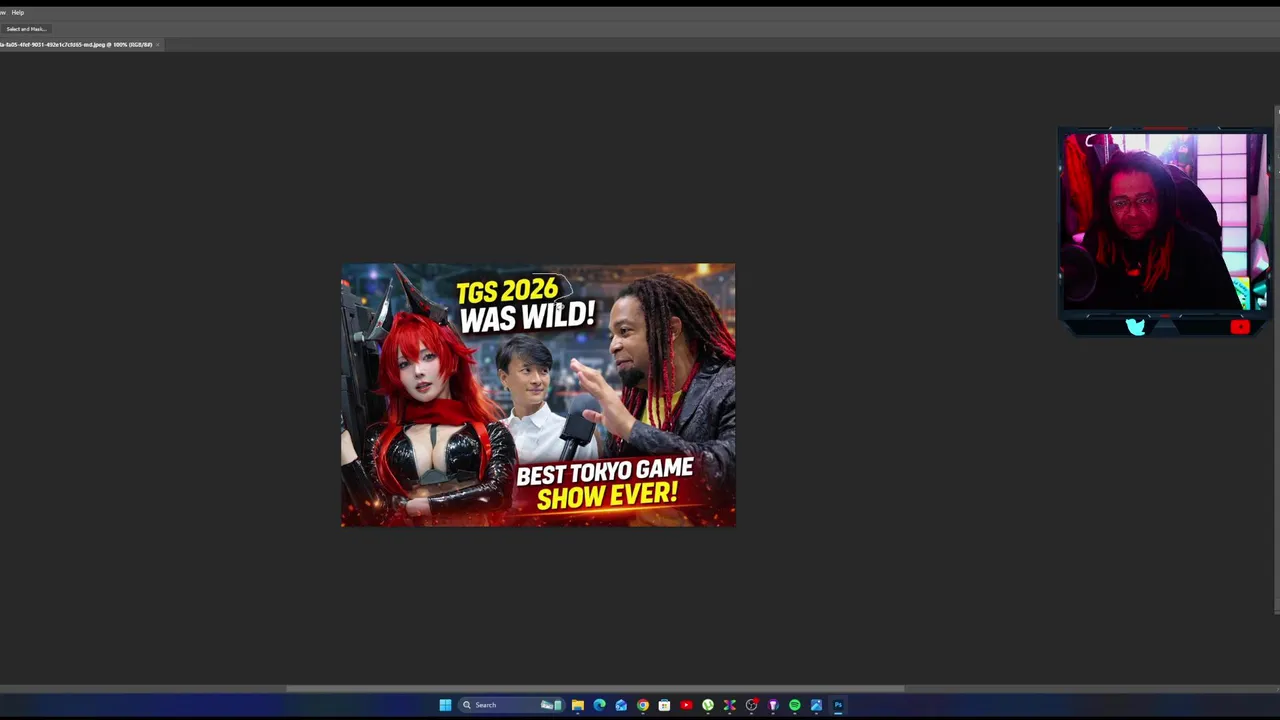
Task: Click the Select and Mask button
Action: pyautogui.click(x=26, y=29)
